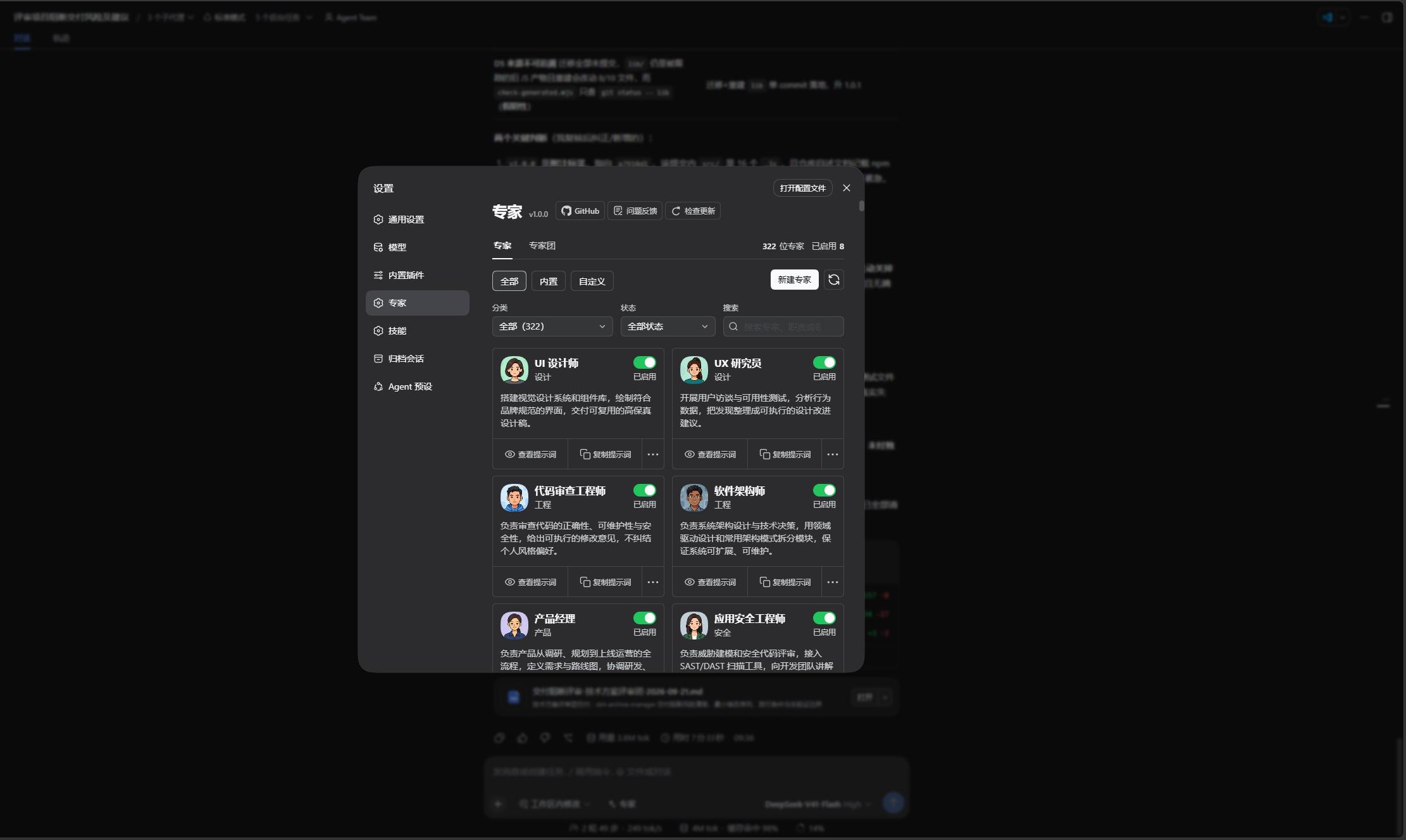
Task: Open 内置插件 settings section
Action: click(x=418, y=275)
